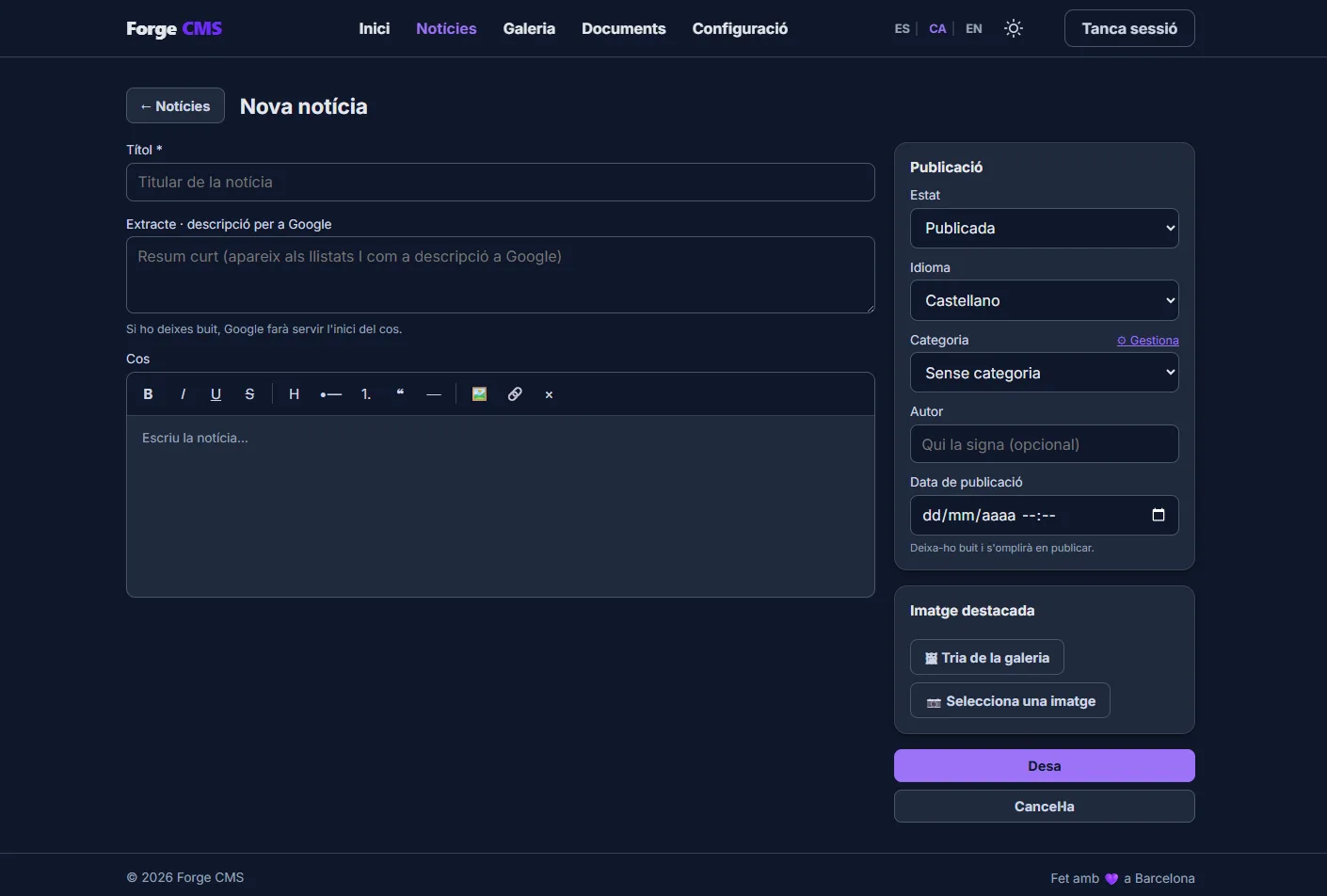1327x896 pixels.
Task: Open the calendar picker for publication date
Action: [1159, 515]
